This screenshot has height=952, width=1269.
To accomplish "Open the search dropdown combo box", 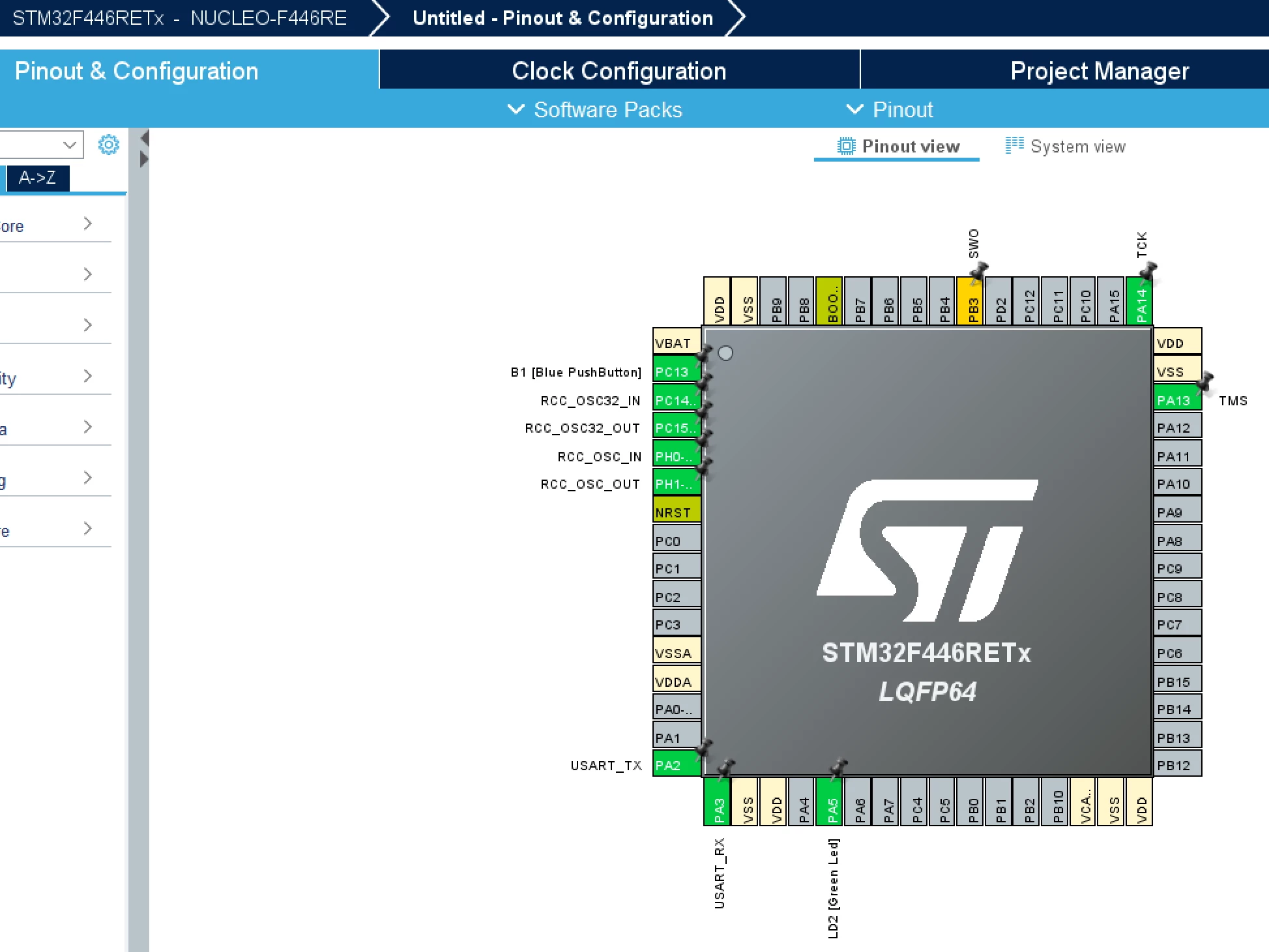I will (x=40, y=145).
